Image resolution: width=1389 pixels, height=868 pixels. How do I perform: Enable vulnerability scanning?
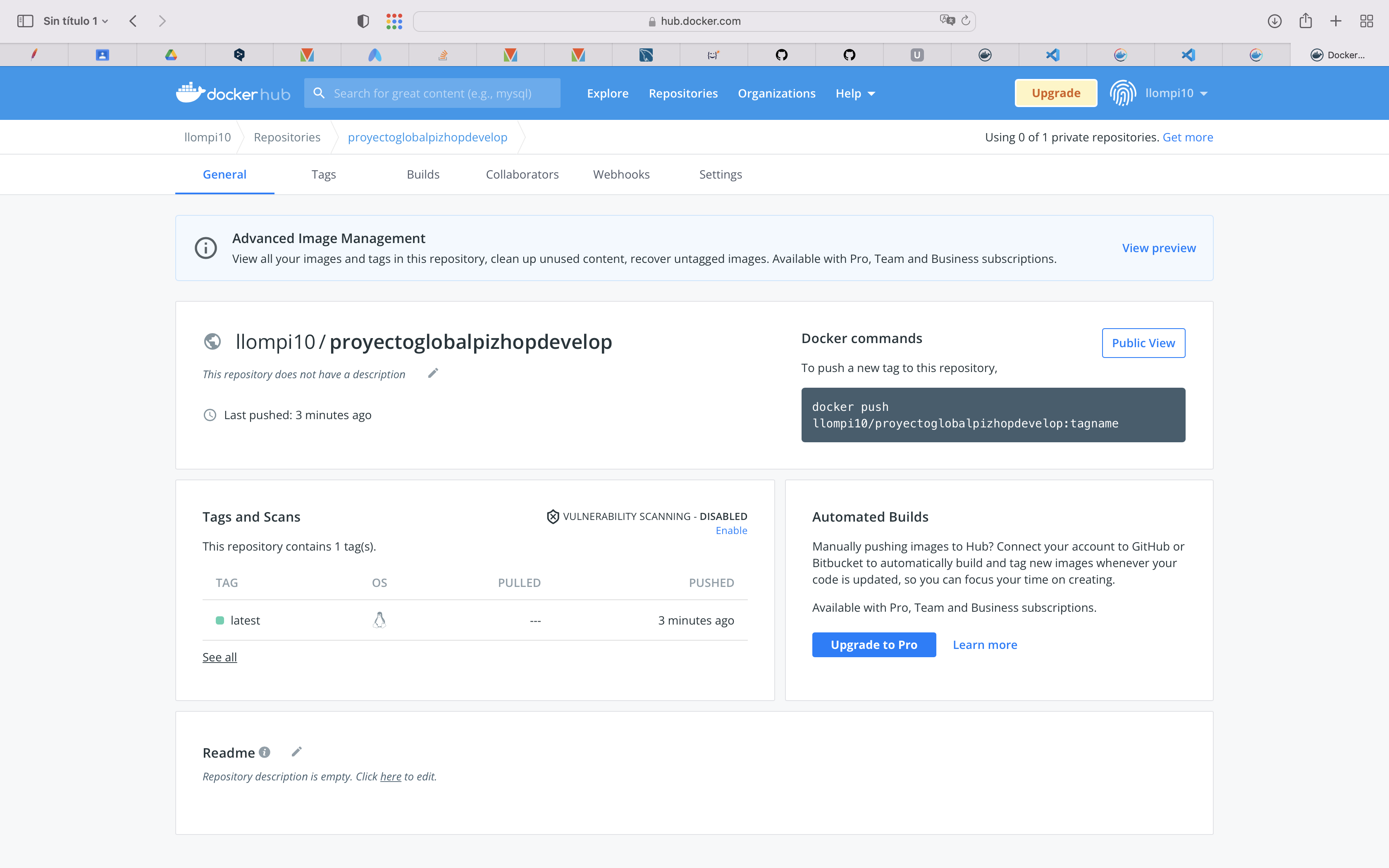731,530
